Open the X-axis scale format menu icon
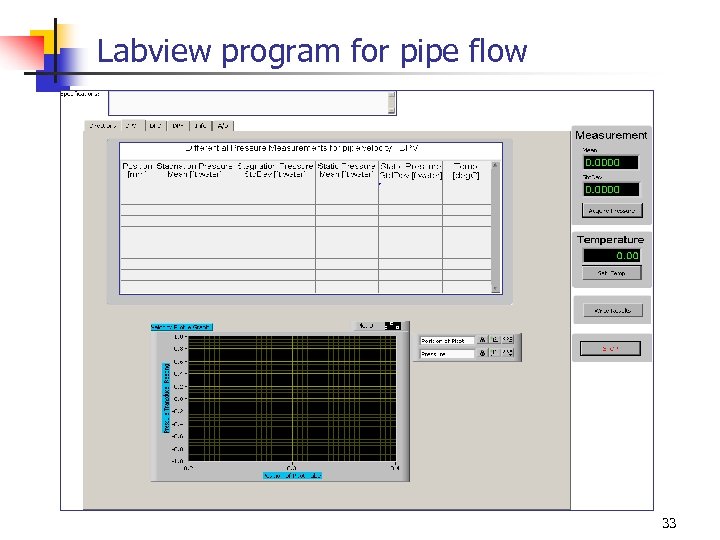 click(507, 339)
